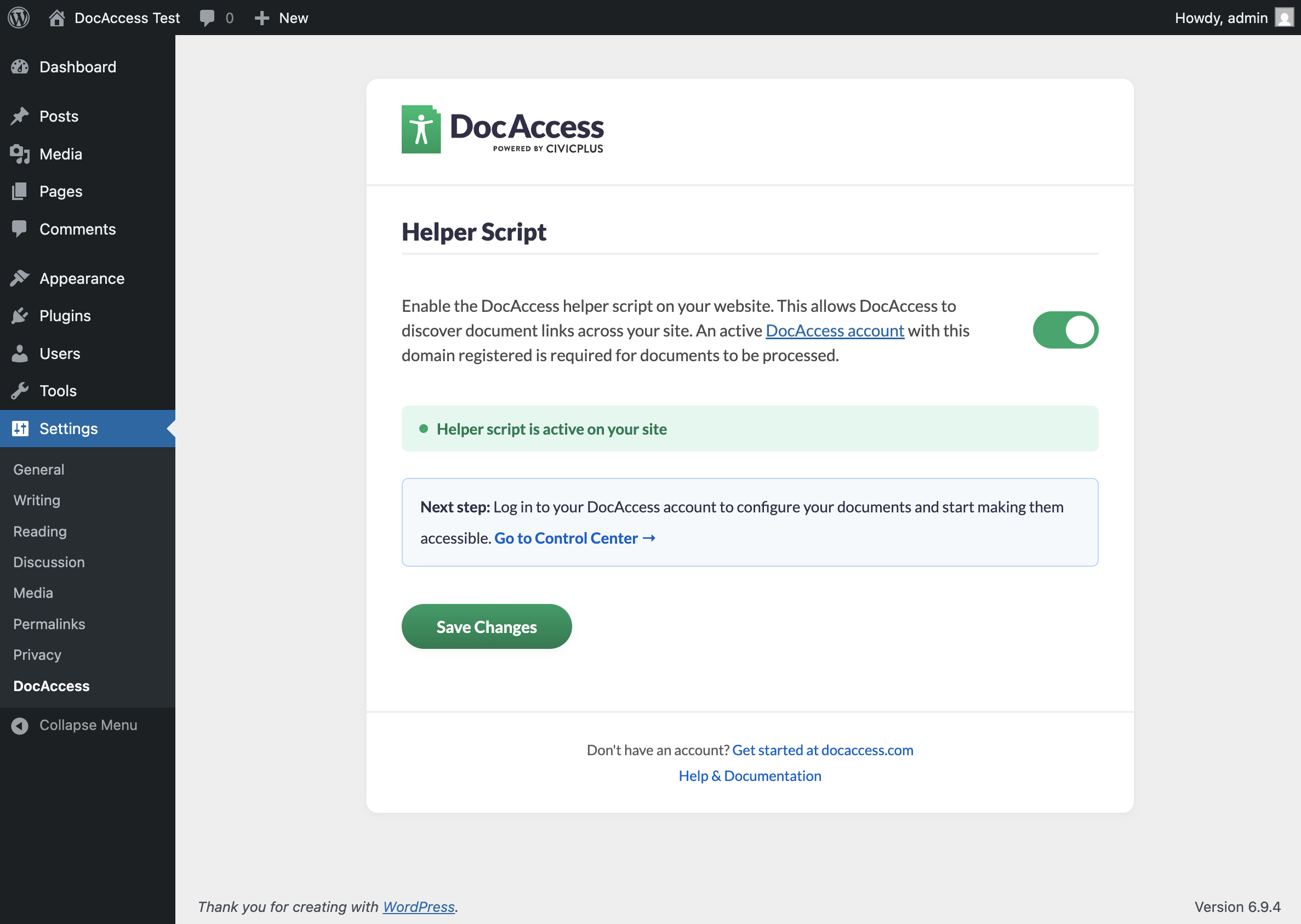The width and height of the screenshot is (1301, 924).
Task: Click the DocAccess green accessibility logo
Action: [421, 129]
